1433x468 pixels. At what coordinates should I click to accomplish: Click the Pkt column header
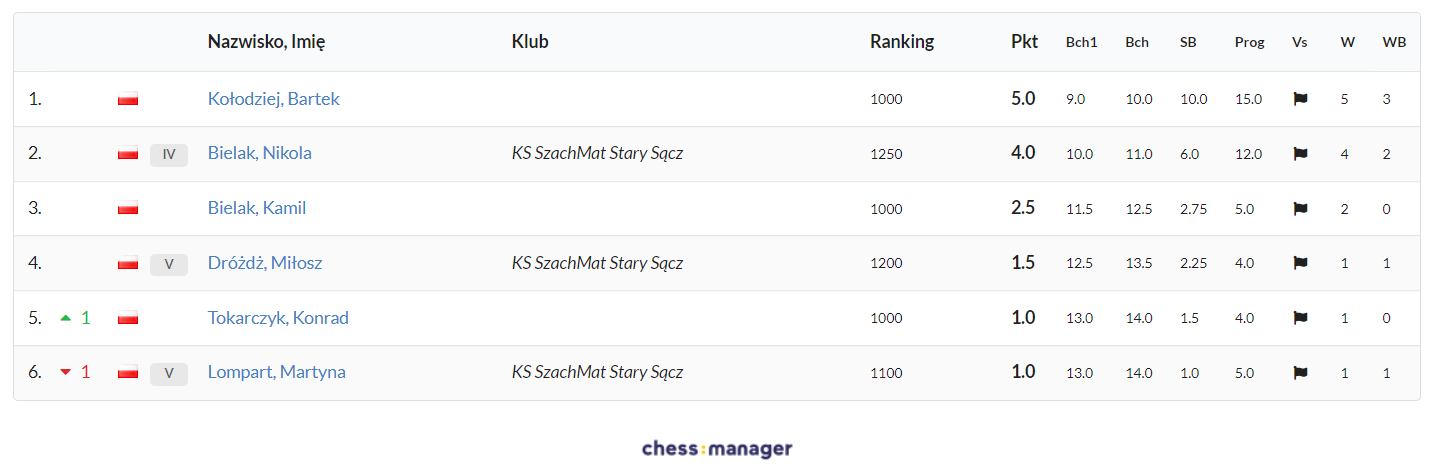tap(1024, 42)
